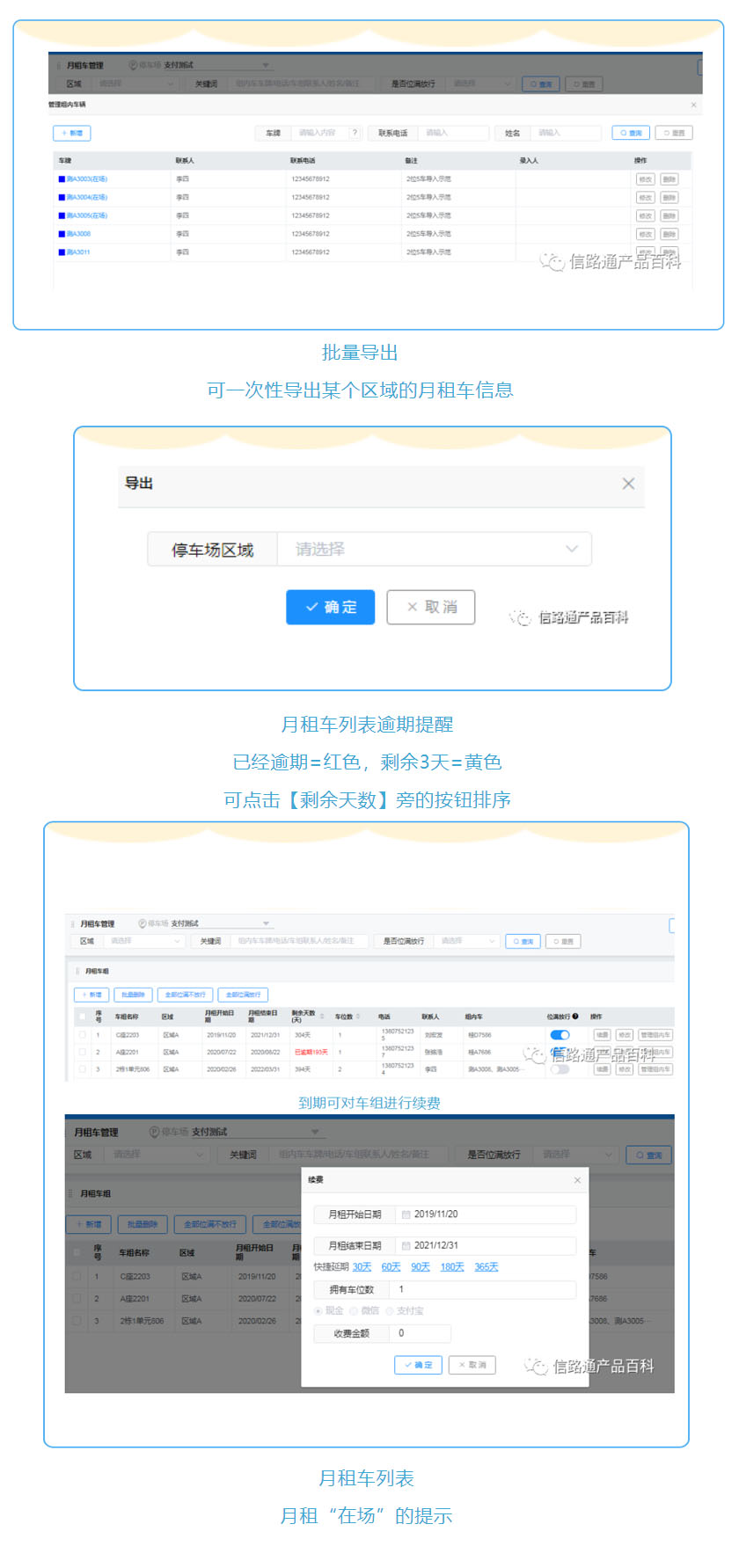Click 取消 button in 续费 dialog

[x=472, y=1365]
